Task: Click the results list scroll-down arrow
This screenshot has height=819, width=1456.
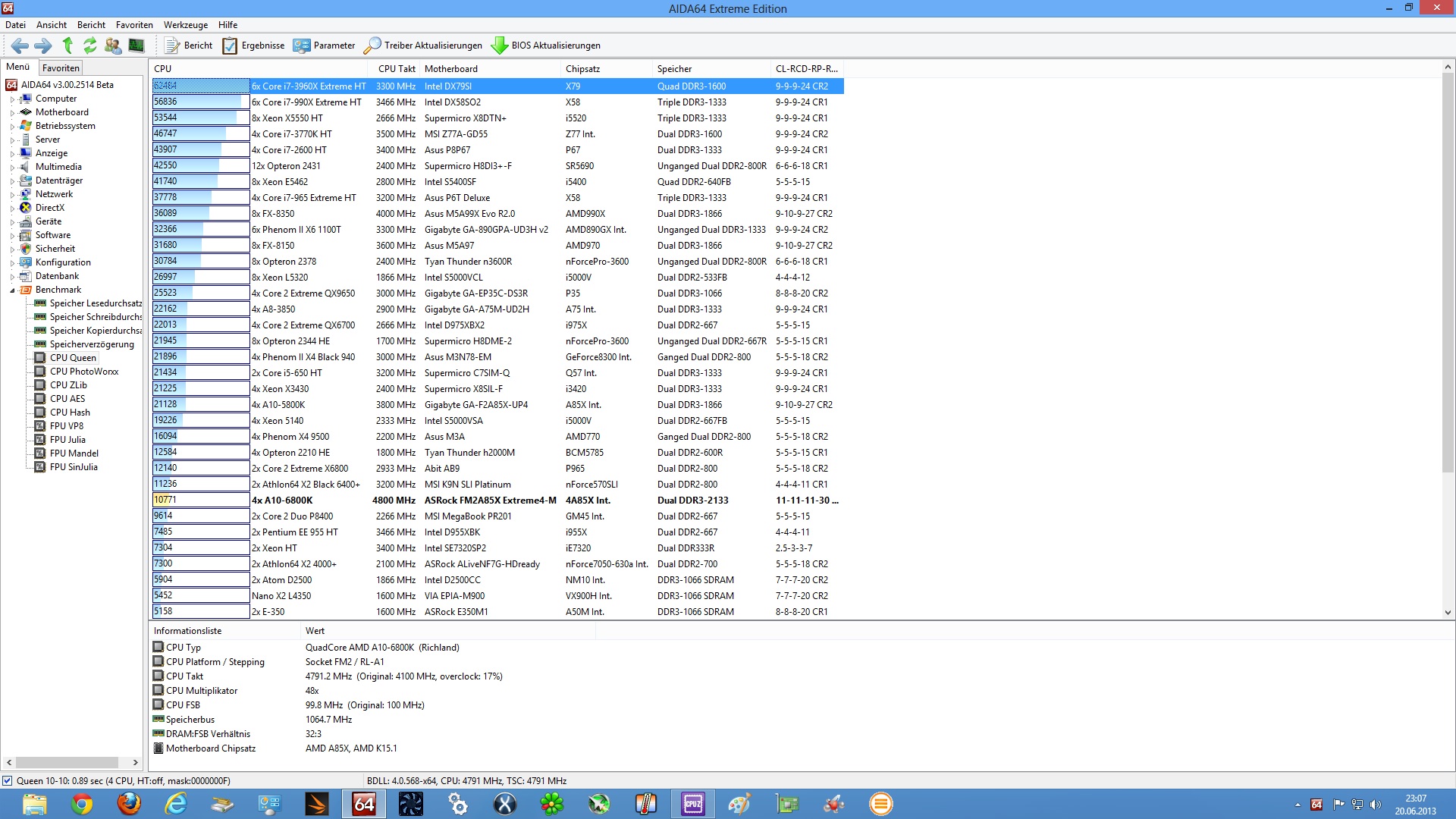Action: click(x=1448, y=613)
